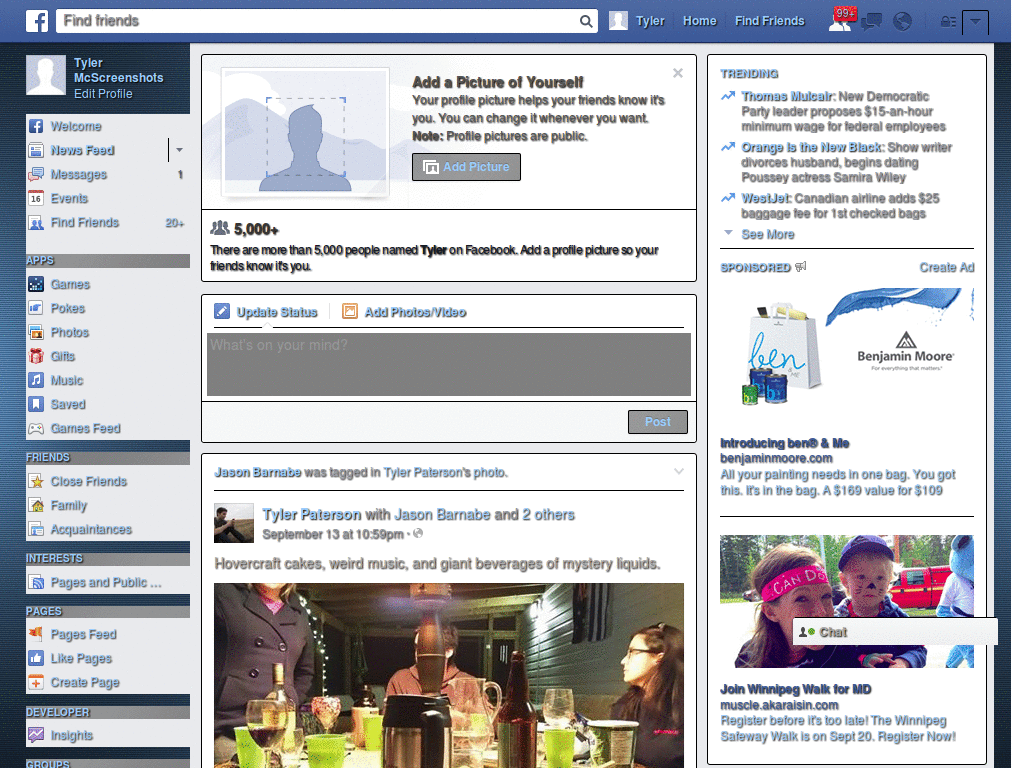Select the Add Photos/Video tab

(404, 312)
